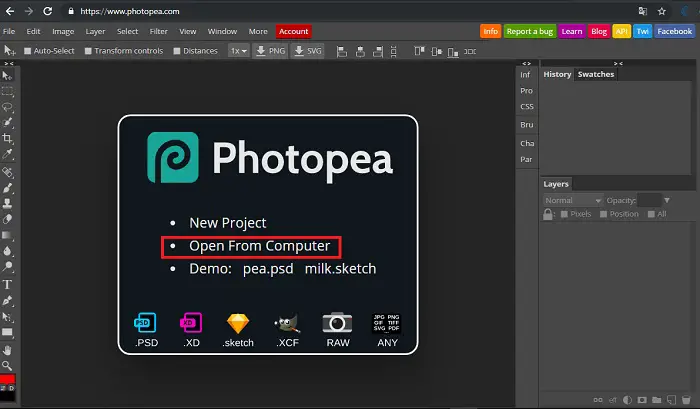The height and width of the screenshot is (409, 700).
Task: Open the Window menu
Action: [222, 31]
